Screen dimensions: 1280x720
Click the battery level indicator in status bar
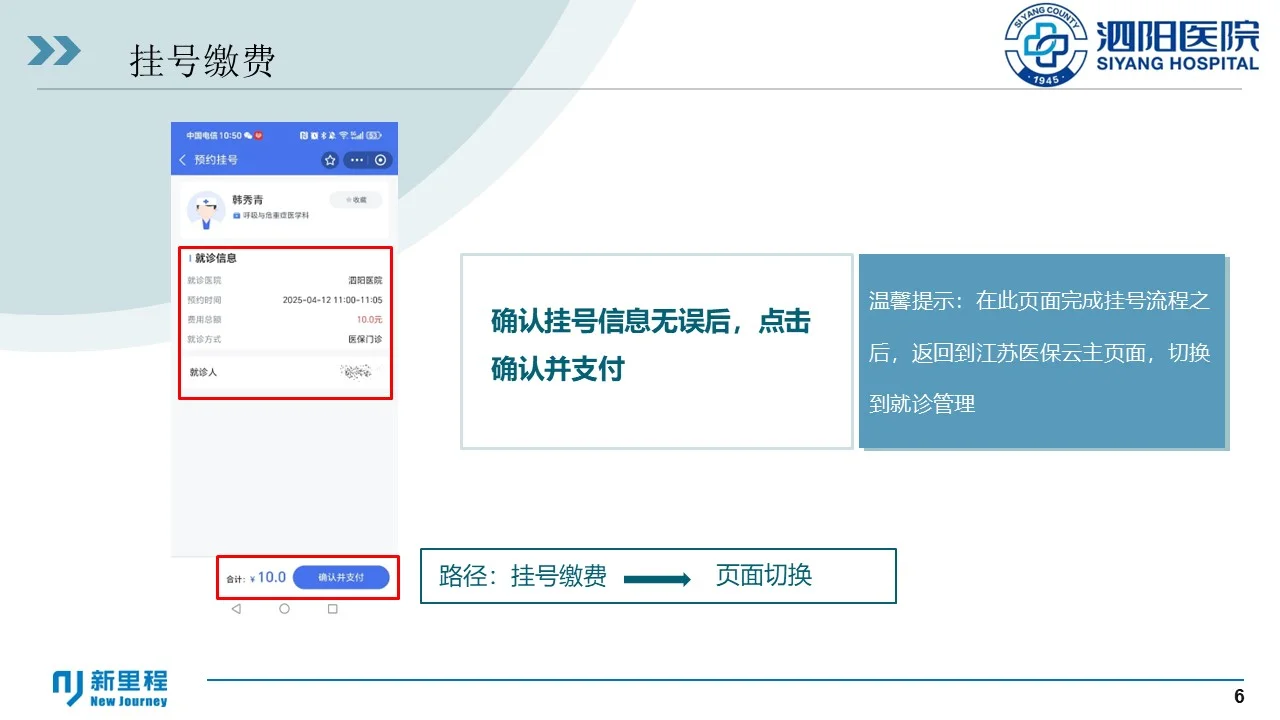coord(375,135)
